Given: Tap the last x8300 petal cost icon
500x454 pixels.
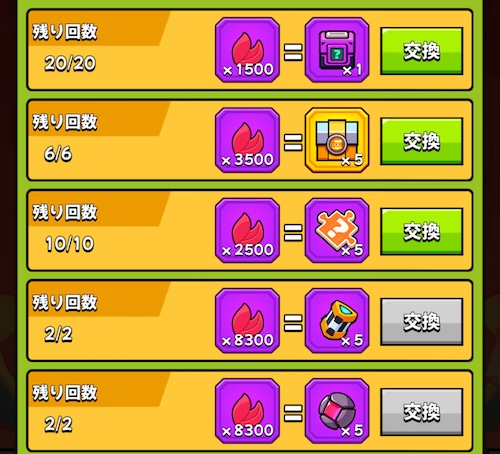Looking at the screenshot, I should (247, 411).
